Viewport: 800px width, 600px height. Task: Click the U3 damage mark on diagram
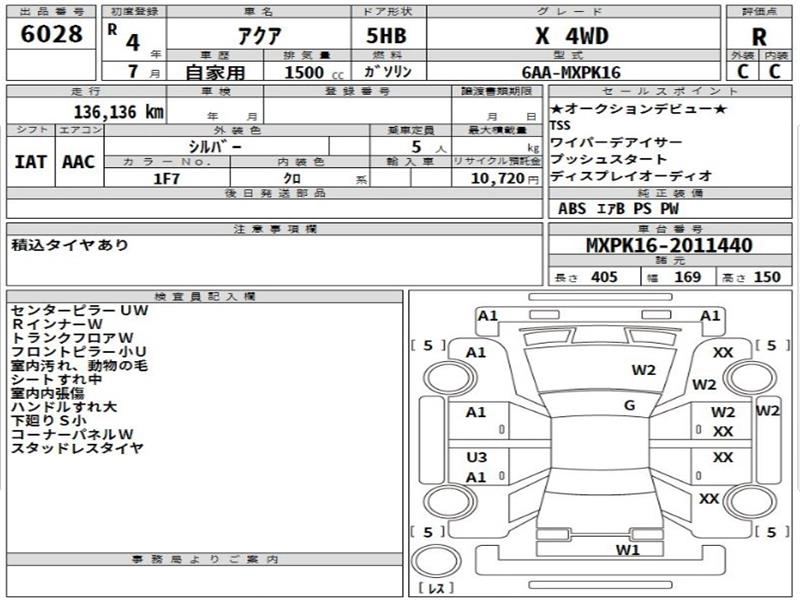coord(477,457)
